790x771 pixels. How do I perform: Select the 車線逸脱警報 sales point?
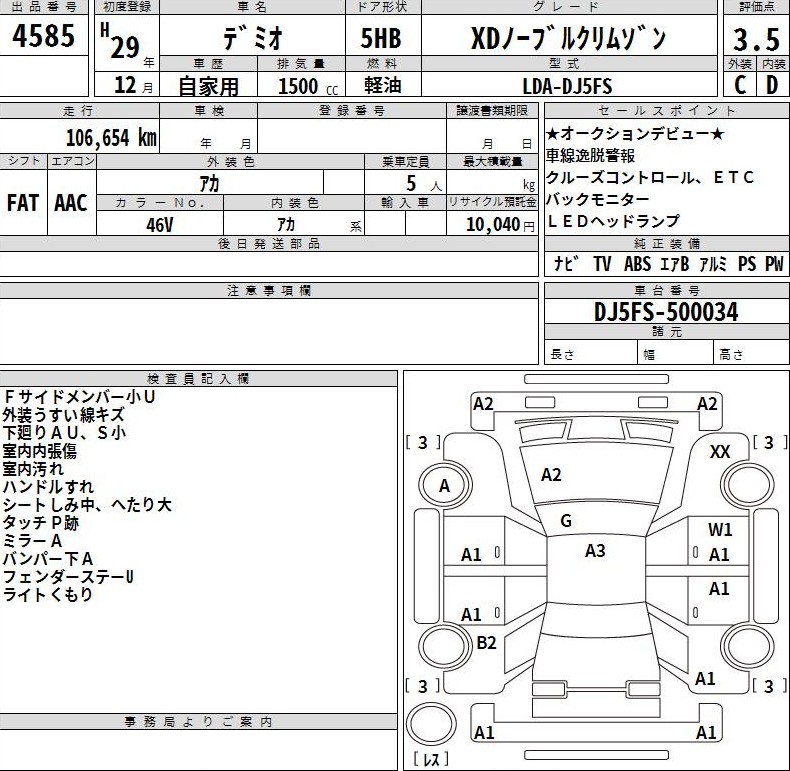click(590, 156)
